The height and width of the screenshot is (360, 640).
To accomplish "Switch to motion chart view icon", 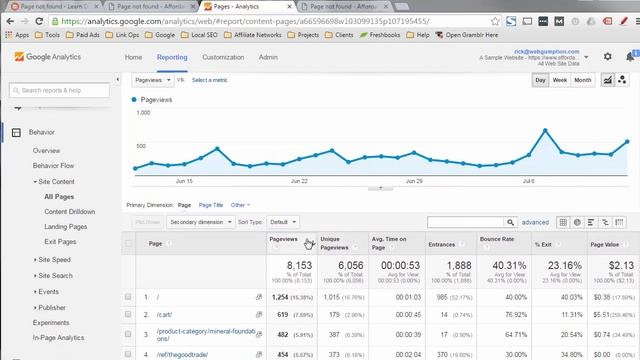I will point(622,80).
